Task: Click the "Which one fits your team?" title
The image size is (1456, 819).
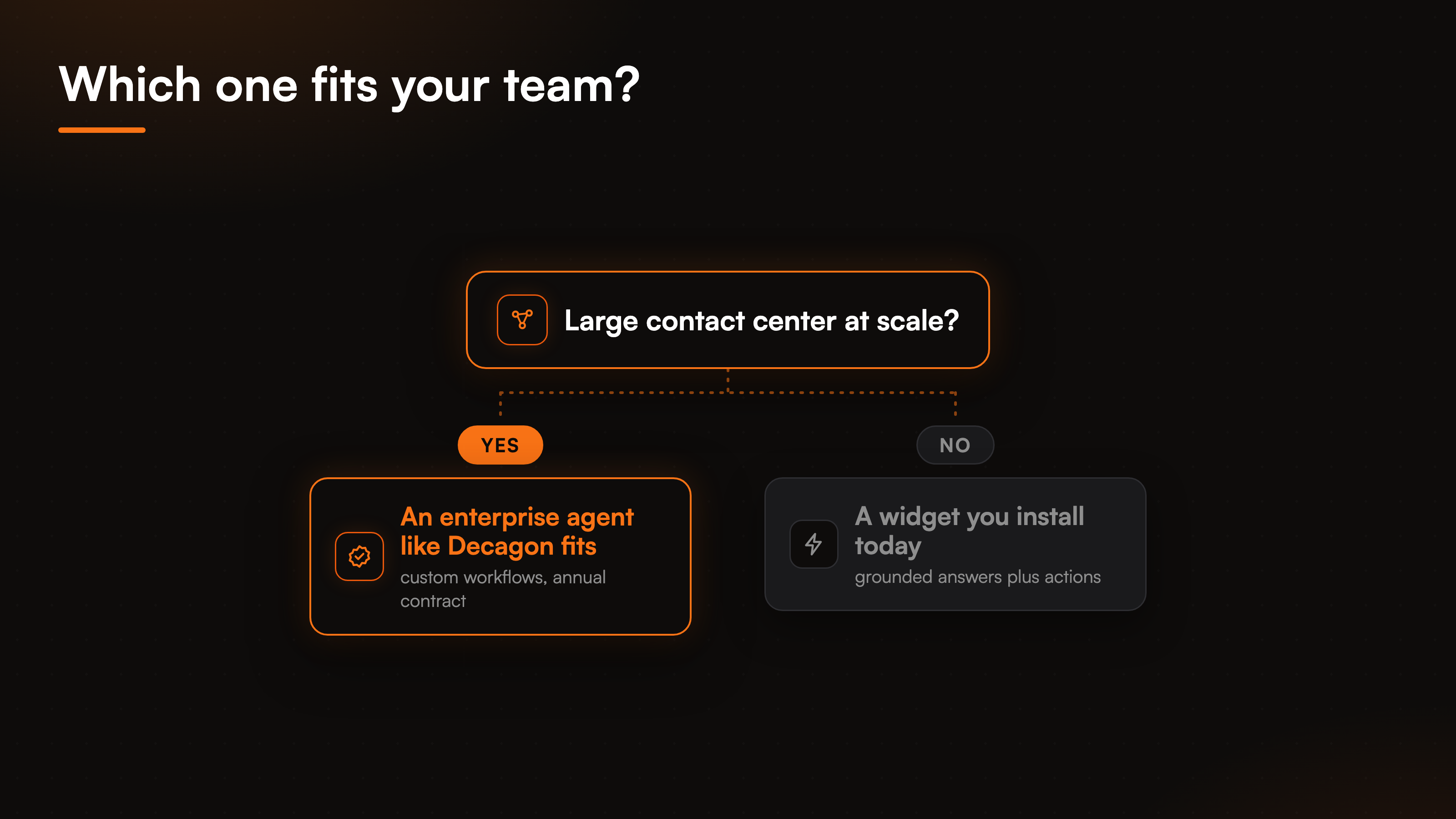Action: pyautogui.click(x=349, y=85)
